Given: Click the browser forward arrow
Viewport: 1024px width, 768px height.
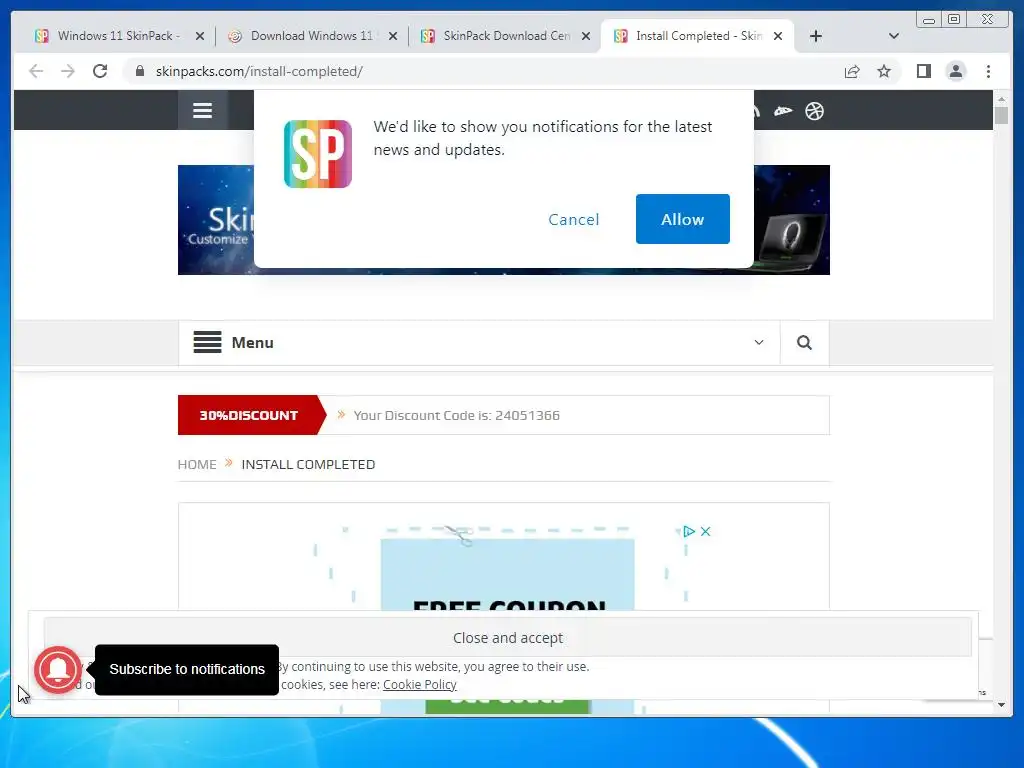Looking at the screenshot, I should (68, 71).
